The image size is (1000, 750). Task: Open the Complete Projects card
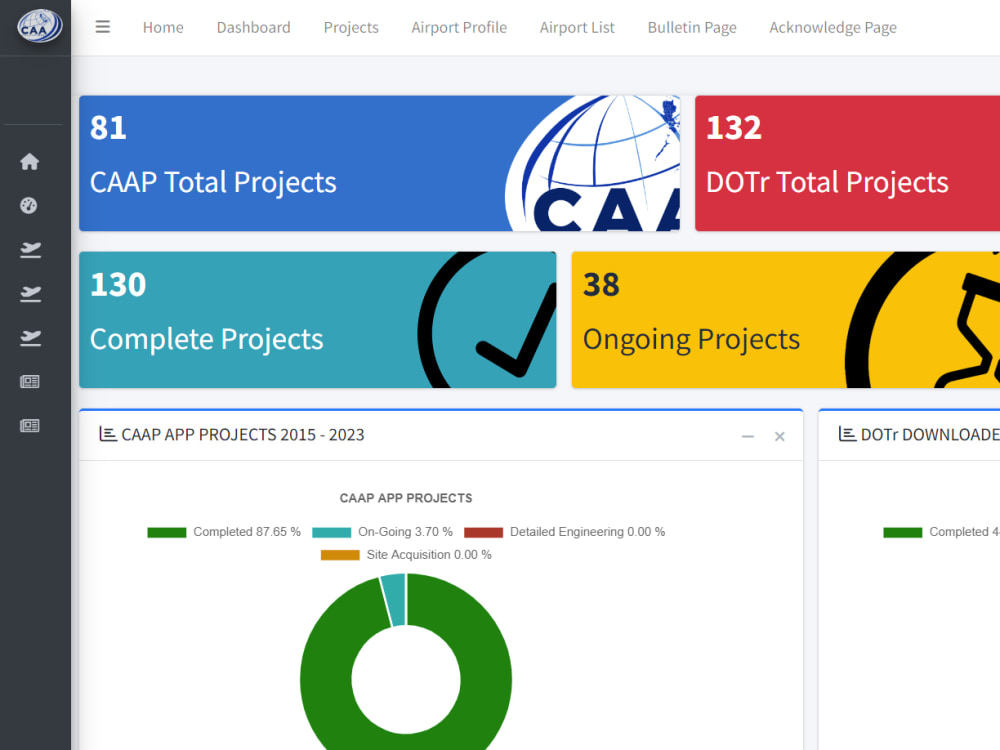[x=318, y=320]
